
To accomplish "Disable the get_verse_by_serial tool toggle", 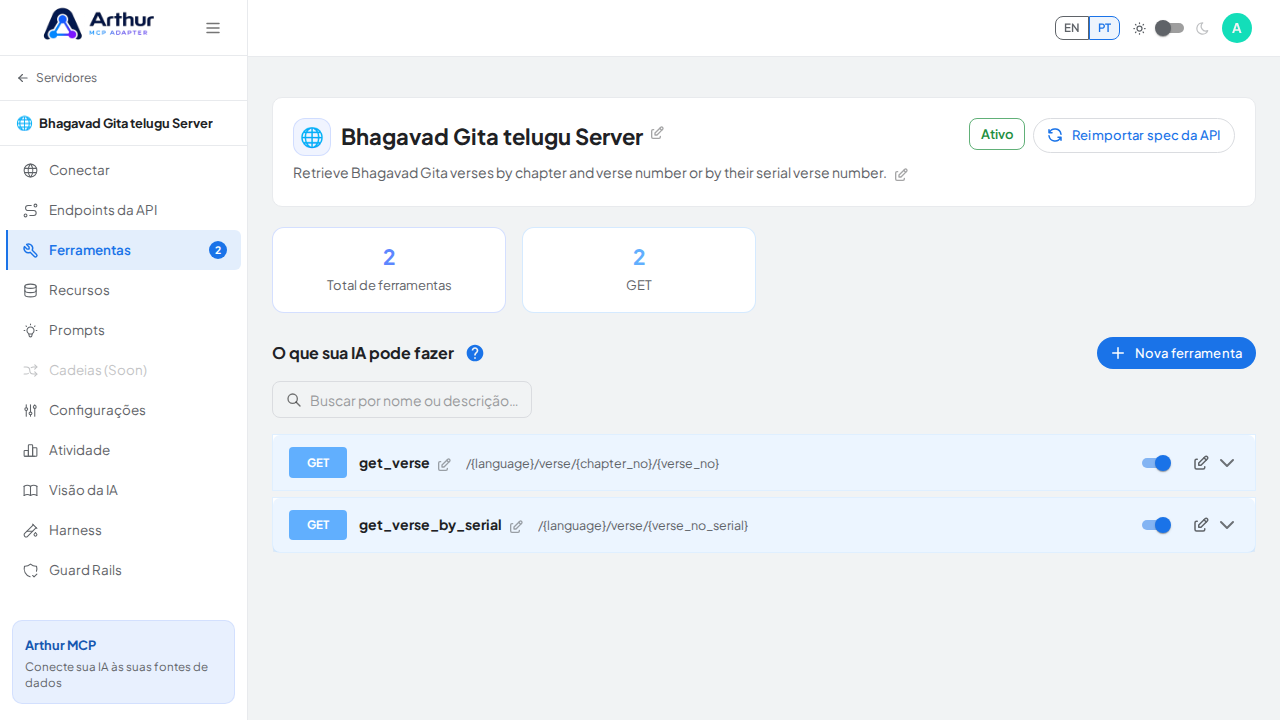I will point(1156,525).
